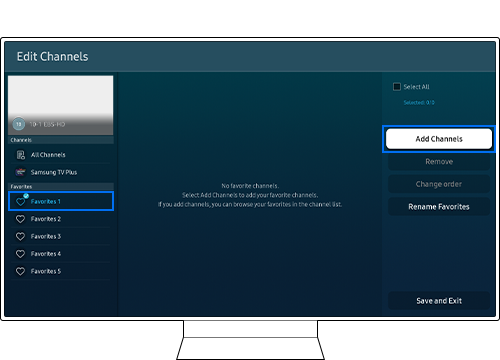The width and height of the screenshot is (500, 360).
Task: Open the All Channels list
Action: coord(61,155)
